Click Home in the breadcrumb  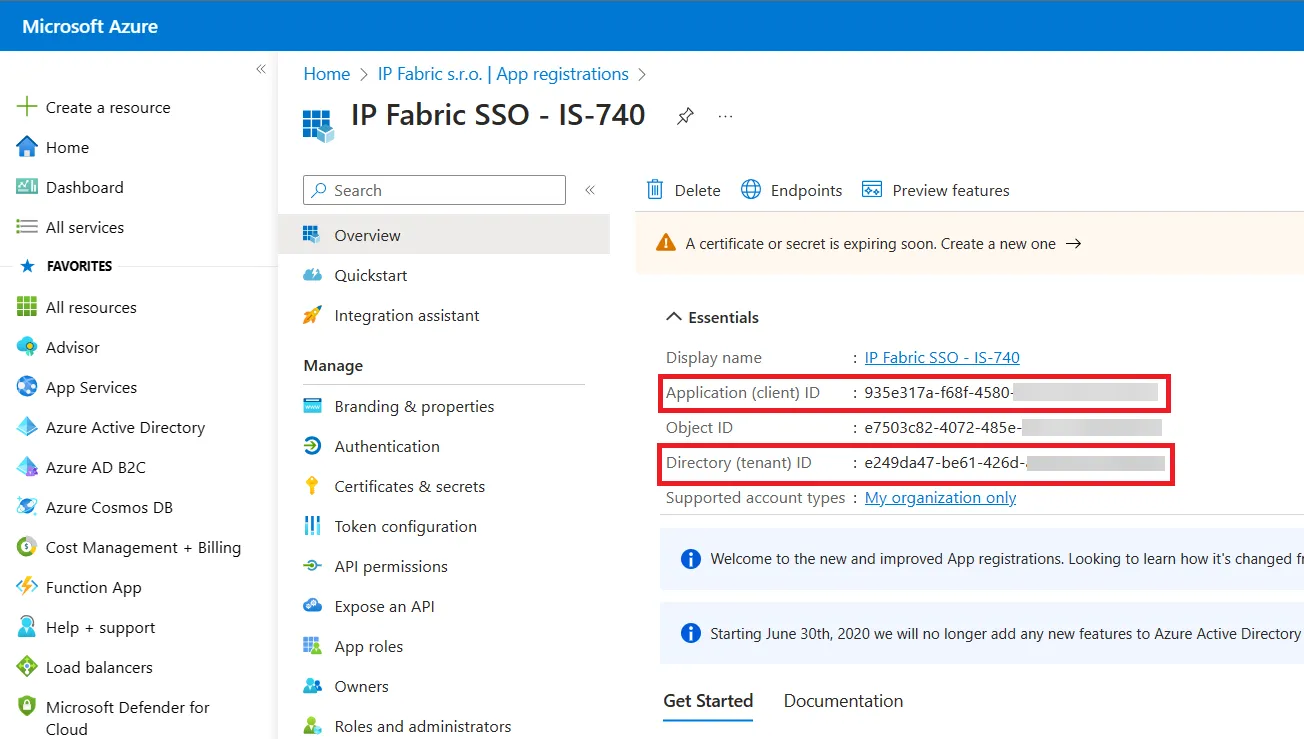click(x=326, y=74)
